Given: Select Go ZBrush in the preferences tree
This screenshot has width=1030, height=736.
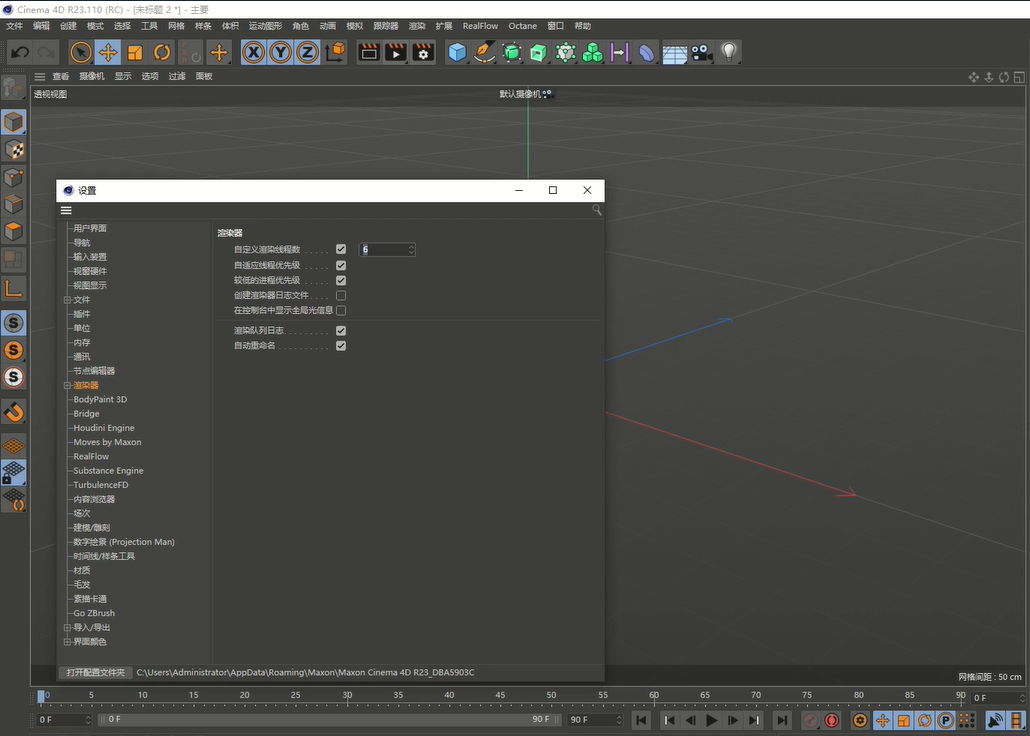Looking at the screenshot, I should coord(94,613).
